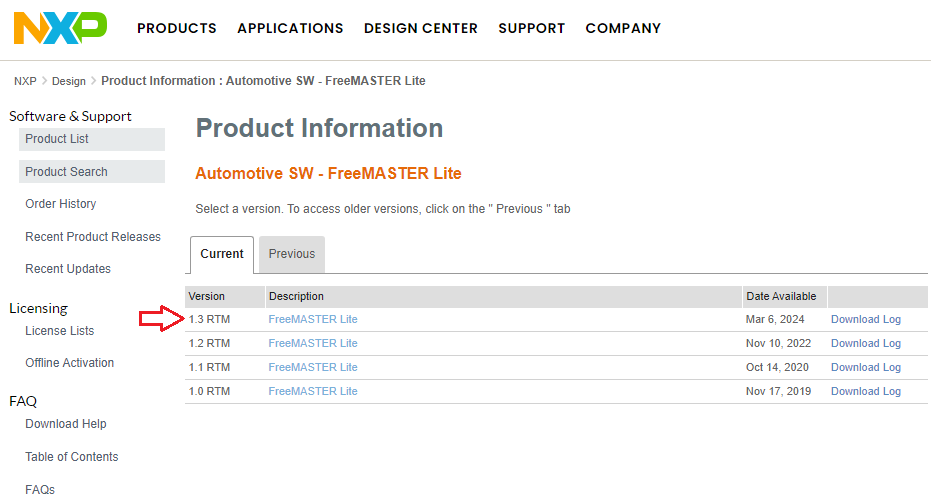
Task: Select the Current versions tab
Action: 222,254
